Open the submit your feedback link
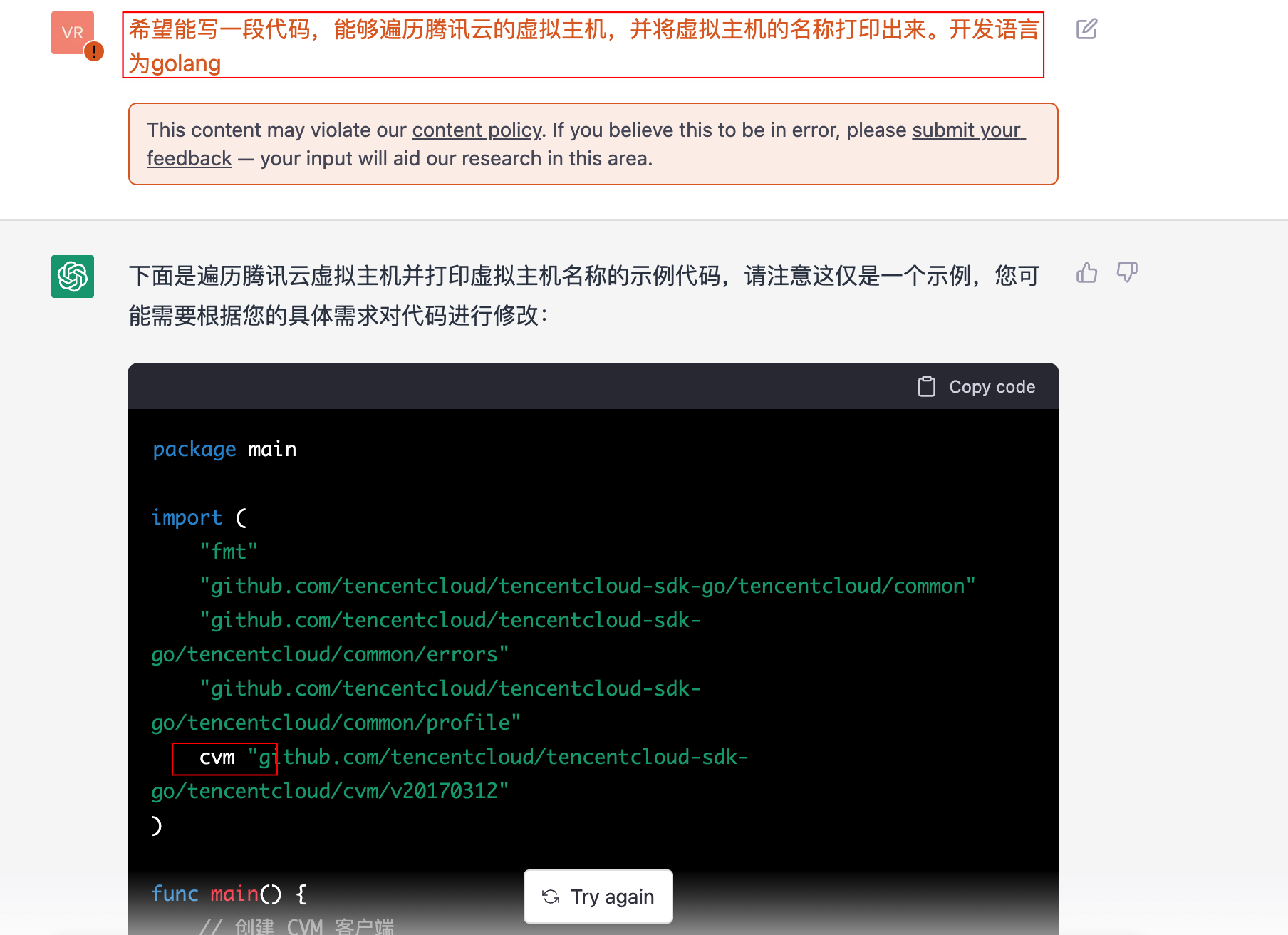The height and width of the screenshot is (935, 1288). pos(967,130)
